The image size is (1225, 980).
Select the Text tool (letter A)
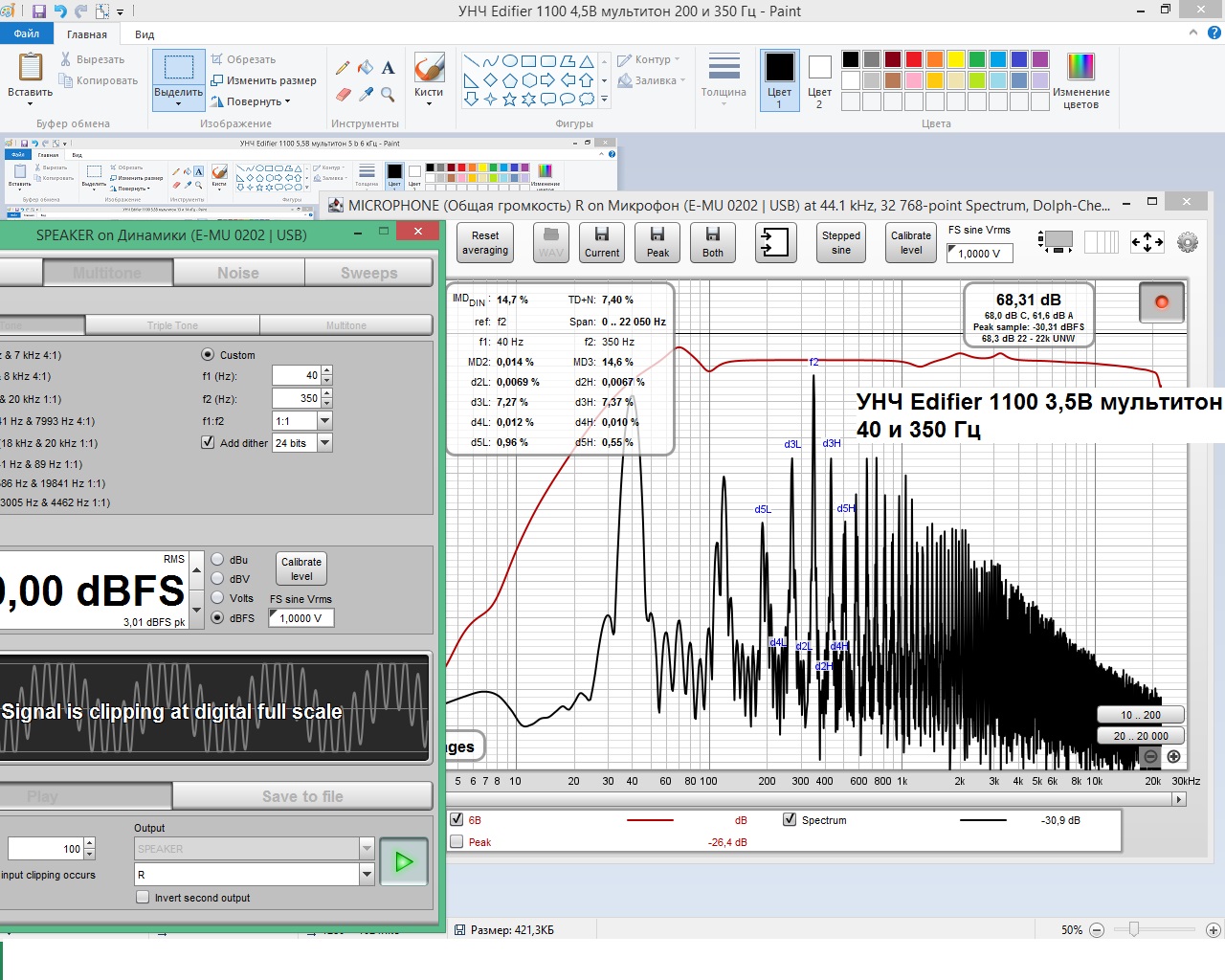pos(388,68)
